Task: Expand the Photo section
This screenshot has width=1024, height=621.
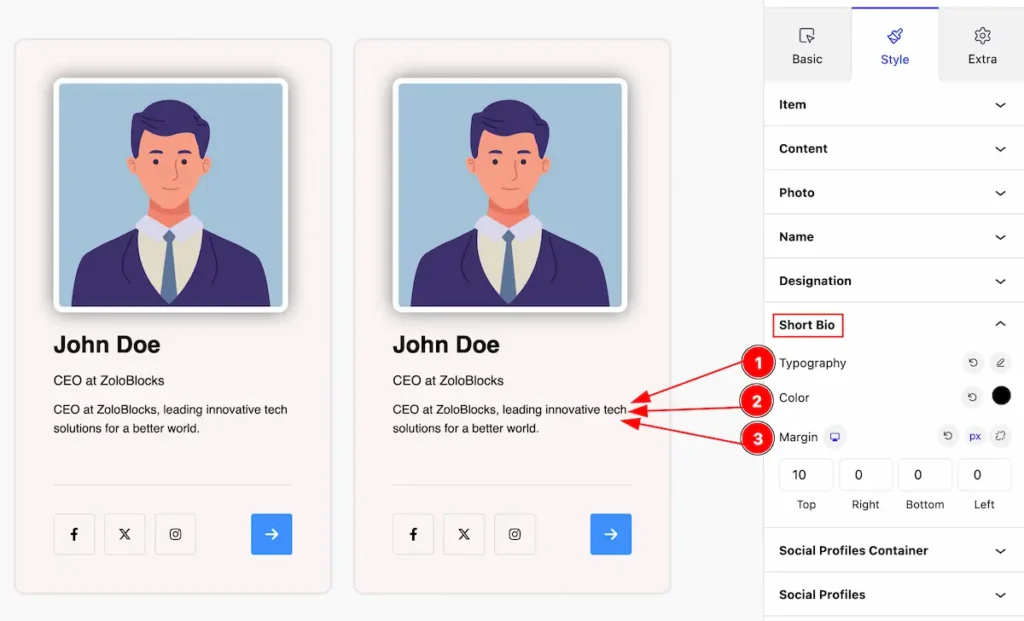Action: [893, 193]
